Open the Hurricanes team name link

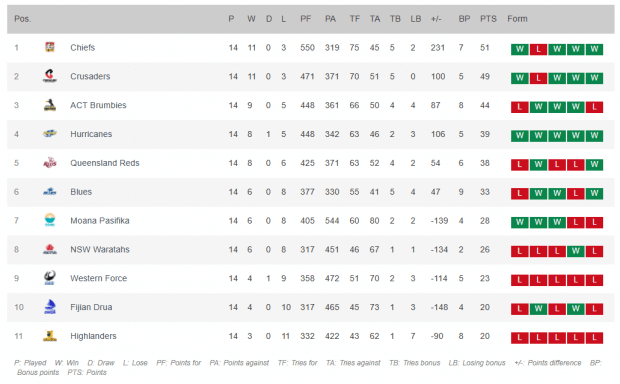click(x=91, y=134)
